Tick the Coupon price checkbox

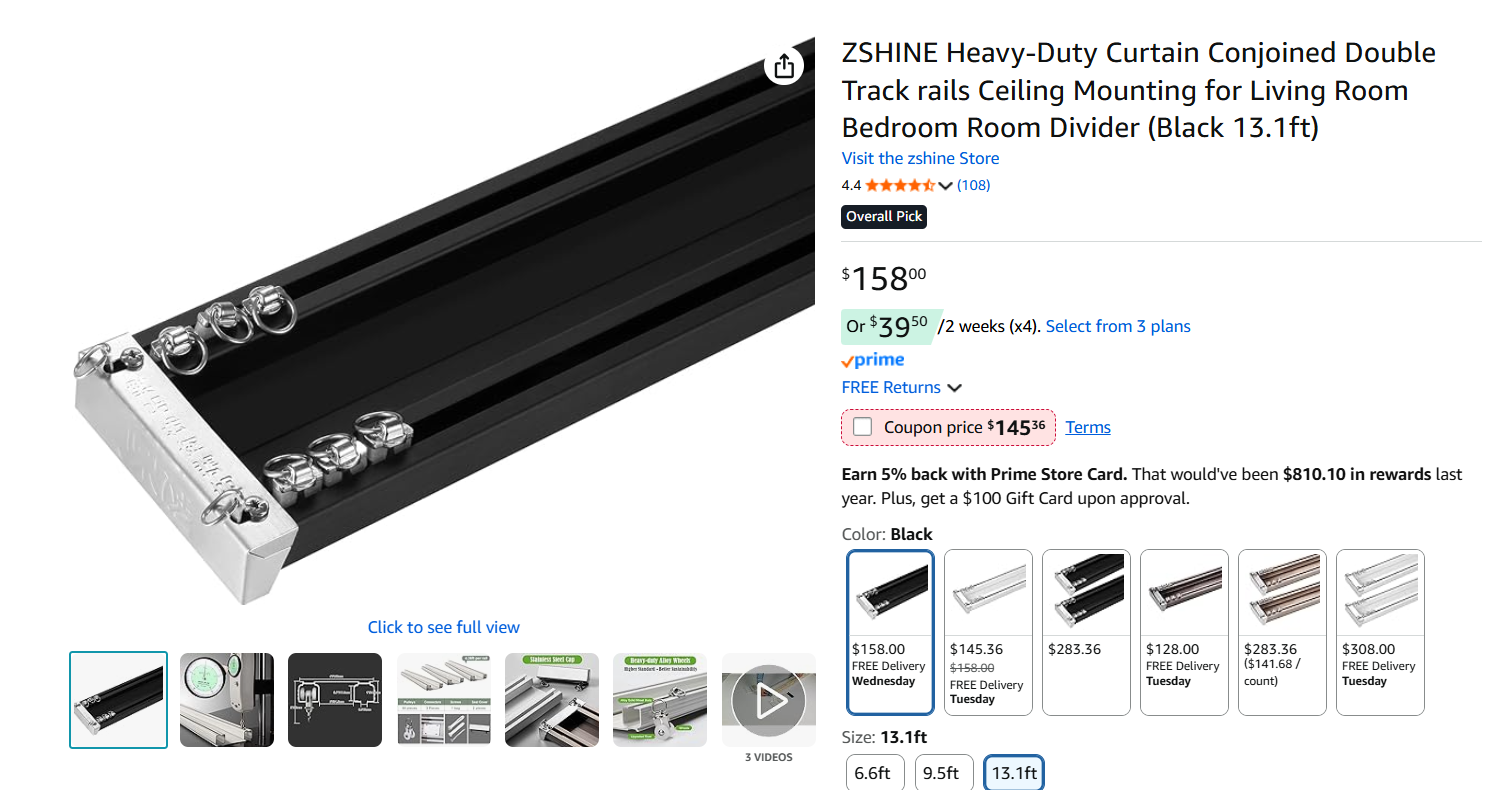pos(862,427)
